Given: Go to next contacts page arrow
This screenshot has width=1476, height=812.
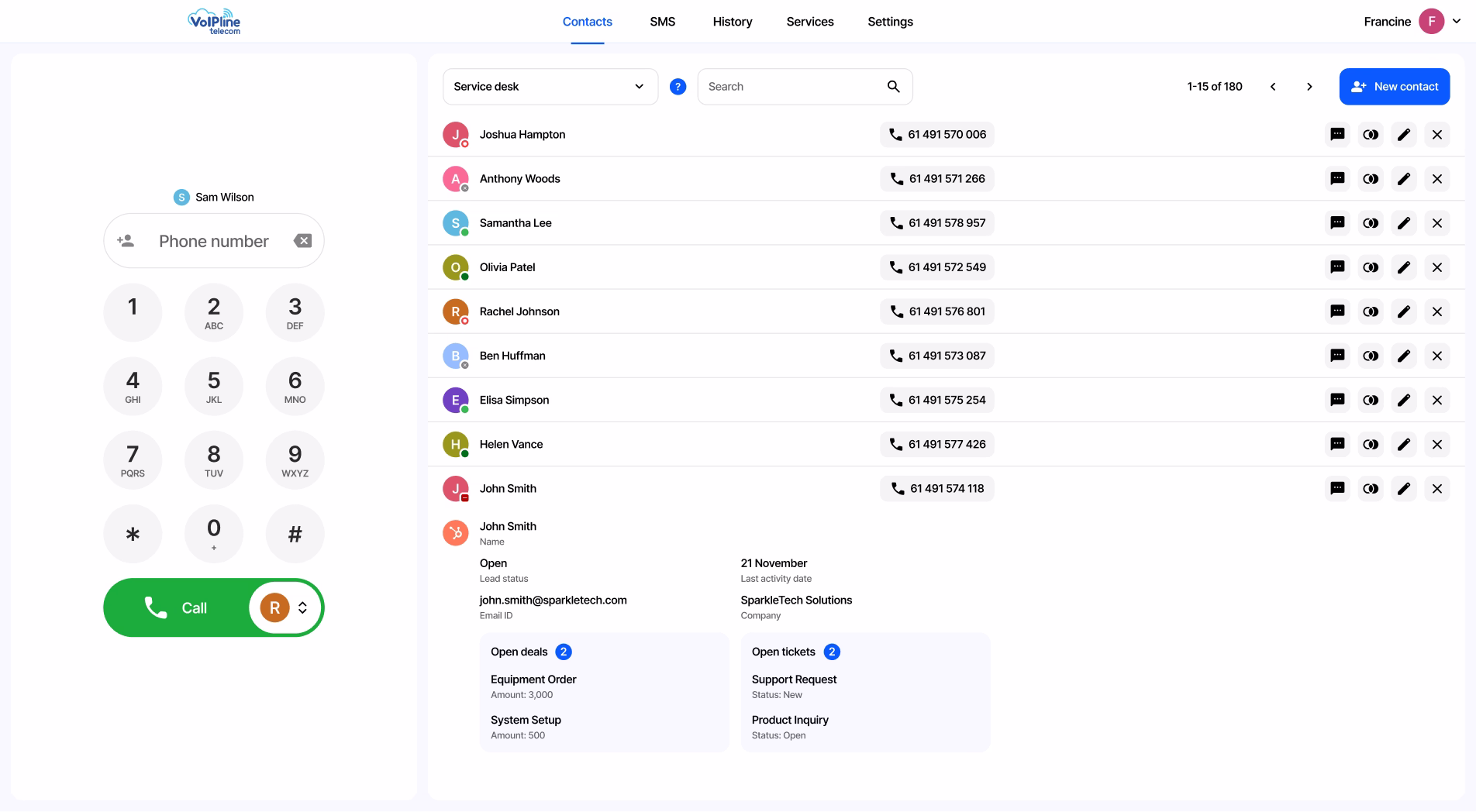Looking at the screenshot, I should click(x=1309, y=87).
